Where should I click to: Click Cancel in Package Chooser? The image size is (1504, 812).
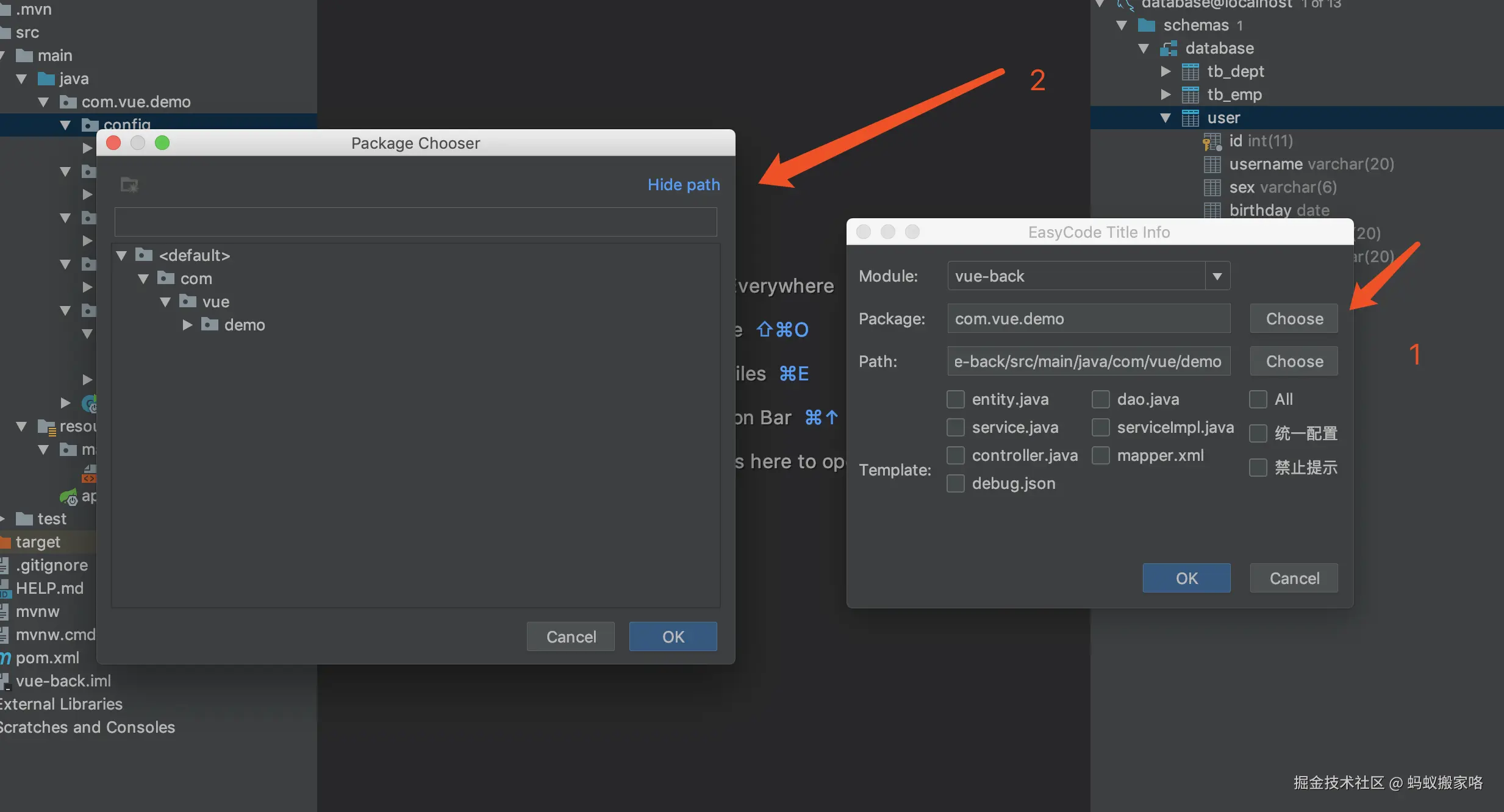coord(571,636)
